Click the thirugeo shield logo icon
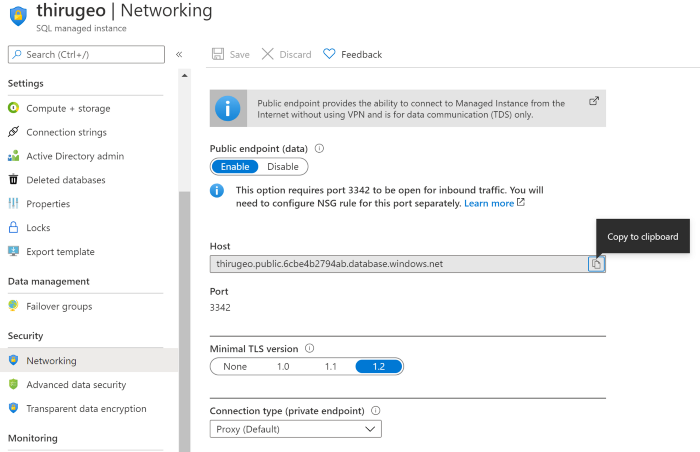The height and width of the screenshot is (452, 700). [x=18, y=16]
